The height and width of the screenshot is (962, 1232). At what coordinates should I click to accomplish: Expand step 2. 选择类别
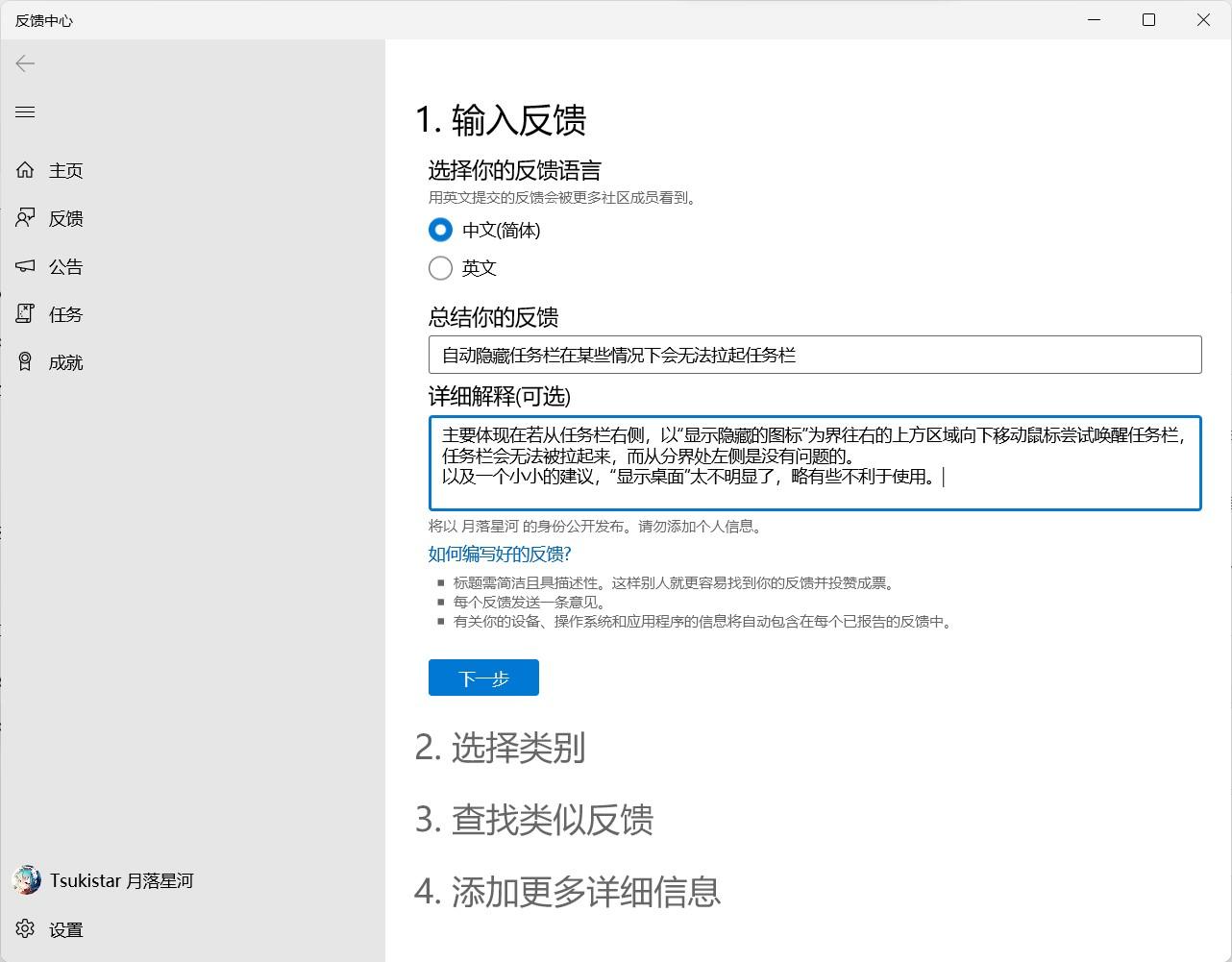click(500, 748)
